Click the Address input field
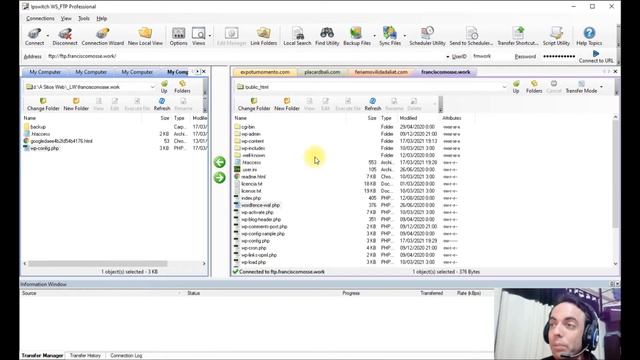Screen dimensions: 640x360 pos(245,56)
